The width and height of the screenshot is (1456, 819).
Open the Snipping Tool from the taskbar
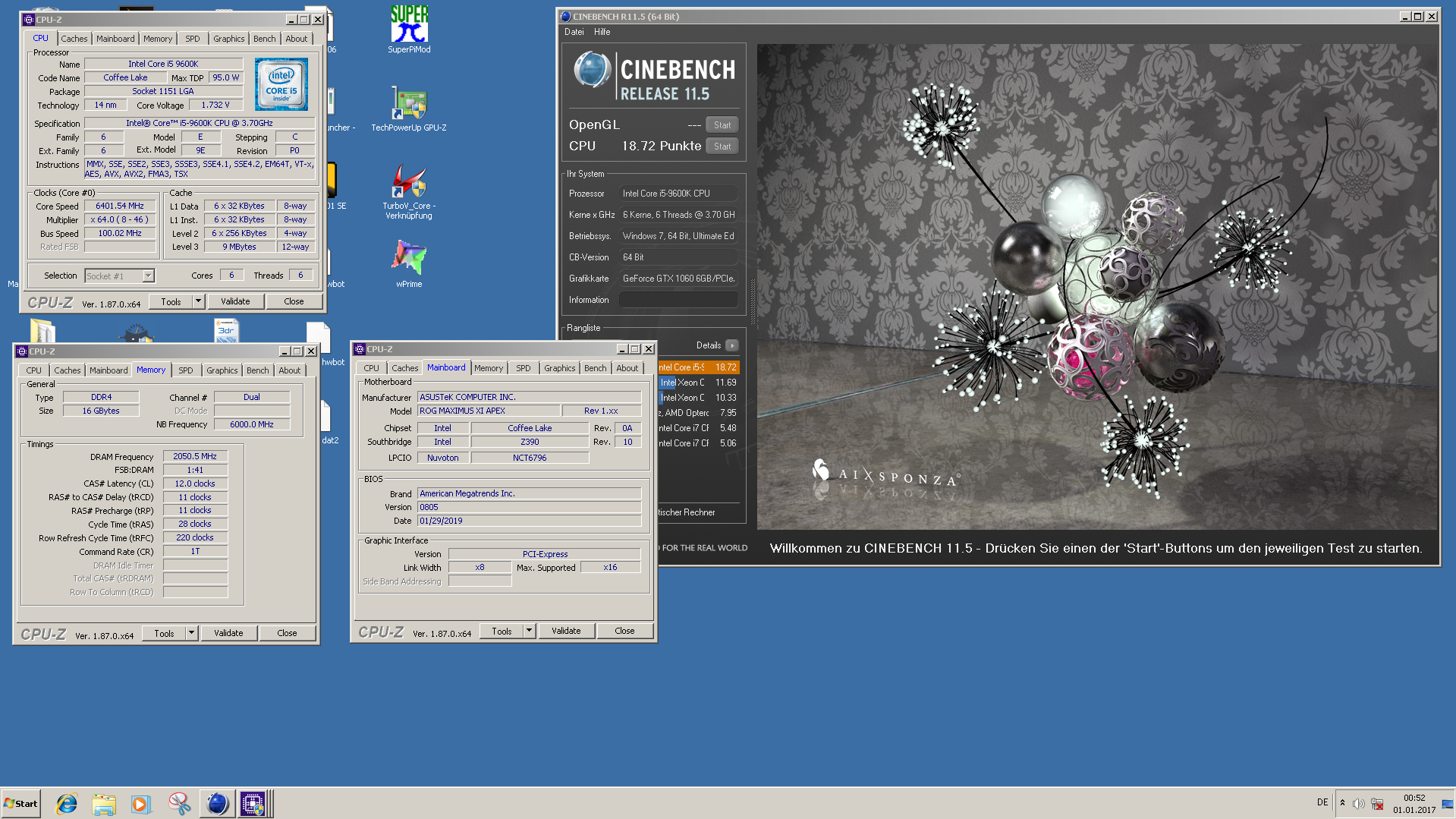point(179,804)
